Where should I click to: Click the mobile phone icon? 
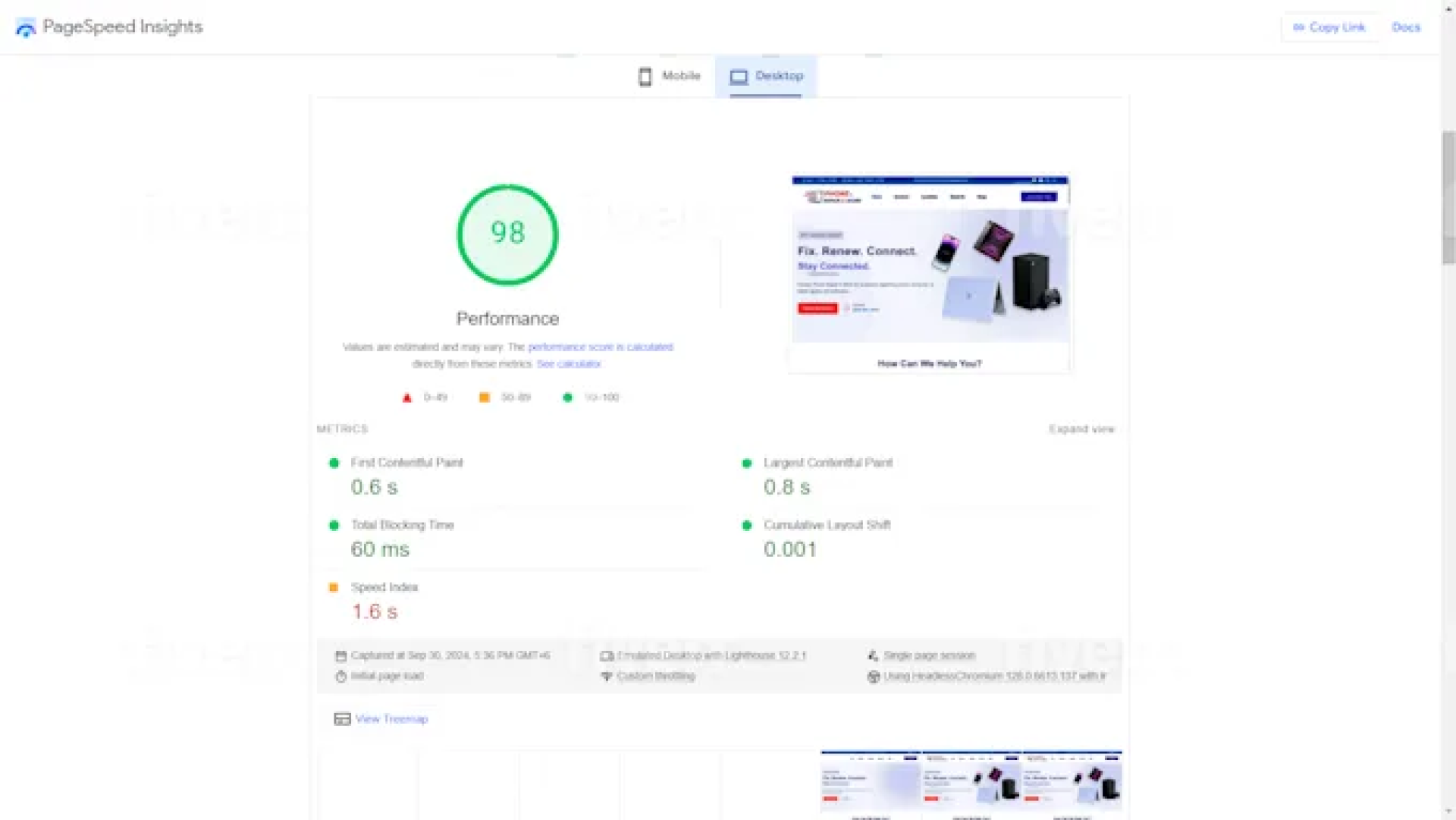tap(645, 77)
